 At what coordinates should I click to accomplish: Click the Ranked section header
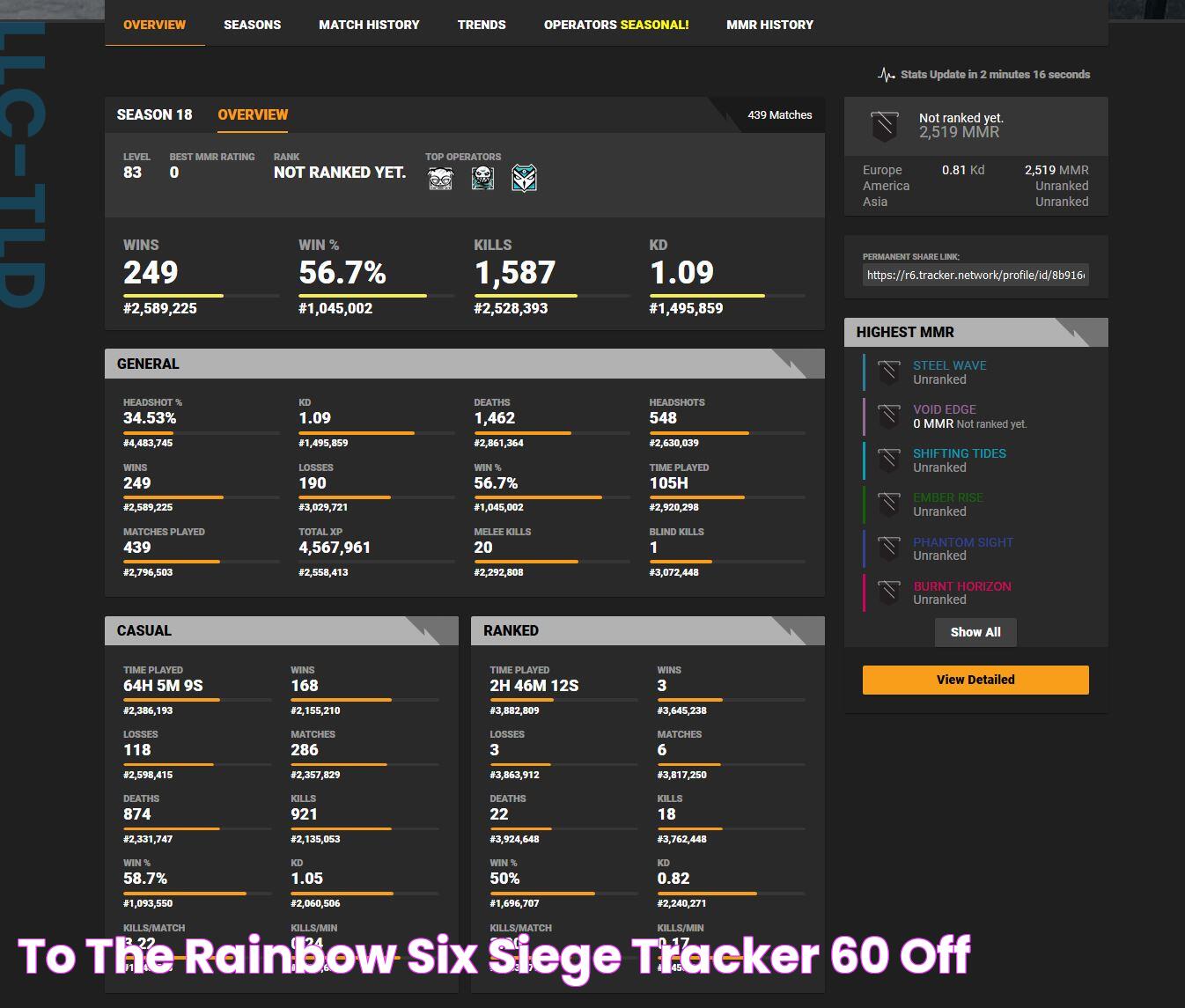click(x=648, y=630)
